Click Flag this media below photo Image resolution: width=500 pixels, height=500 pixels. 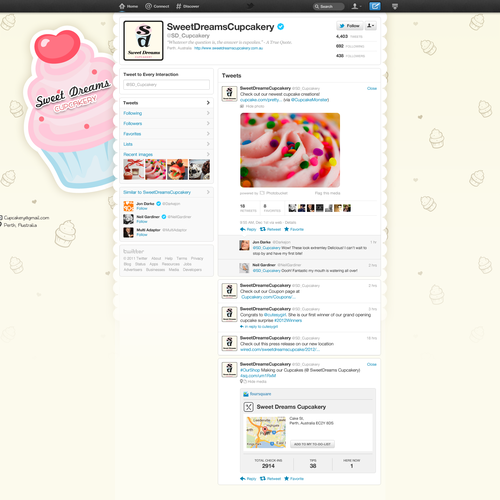click(x=327, y=193)
